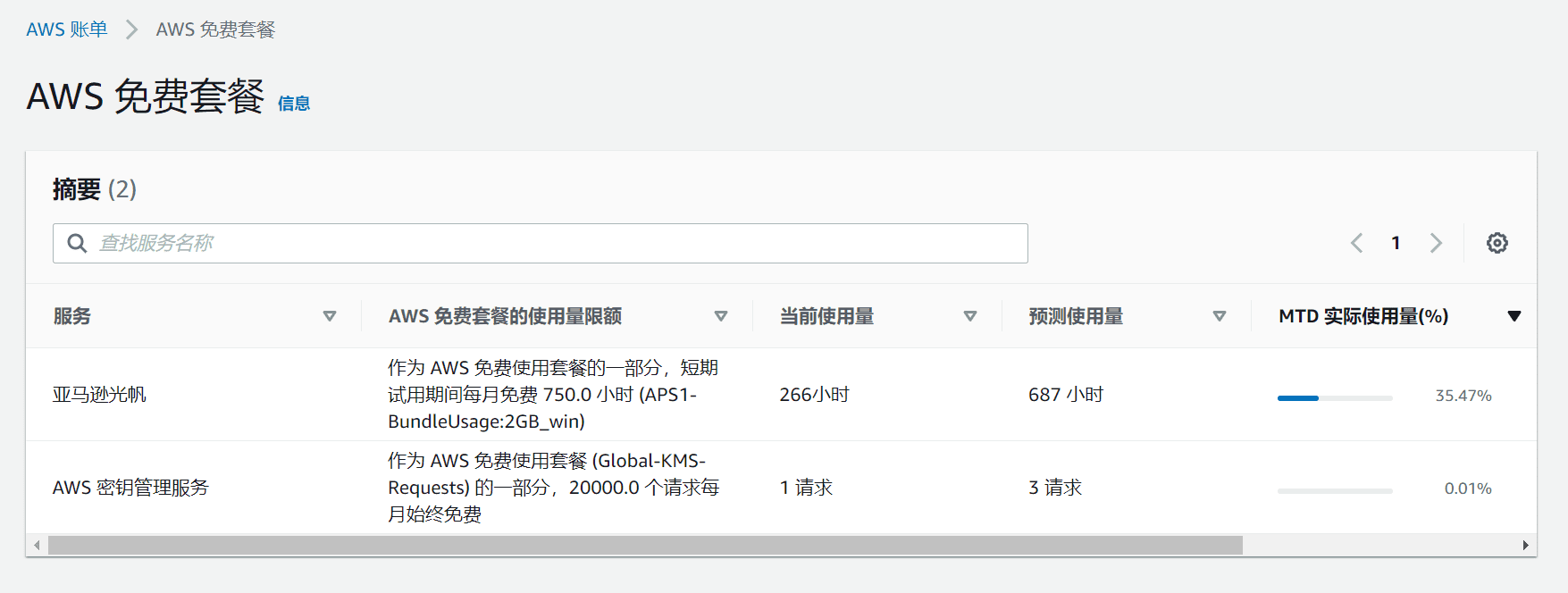Open table preferences gear icon
The height and width of the screenshot is (593, 1568).
(1497, 243)
